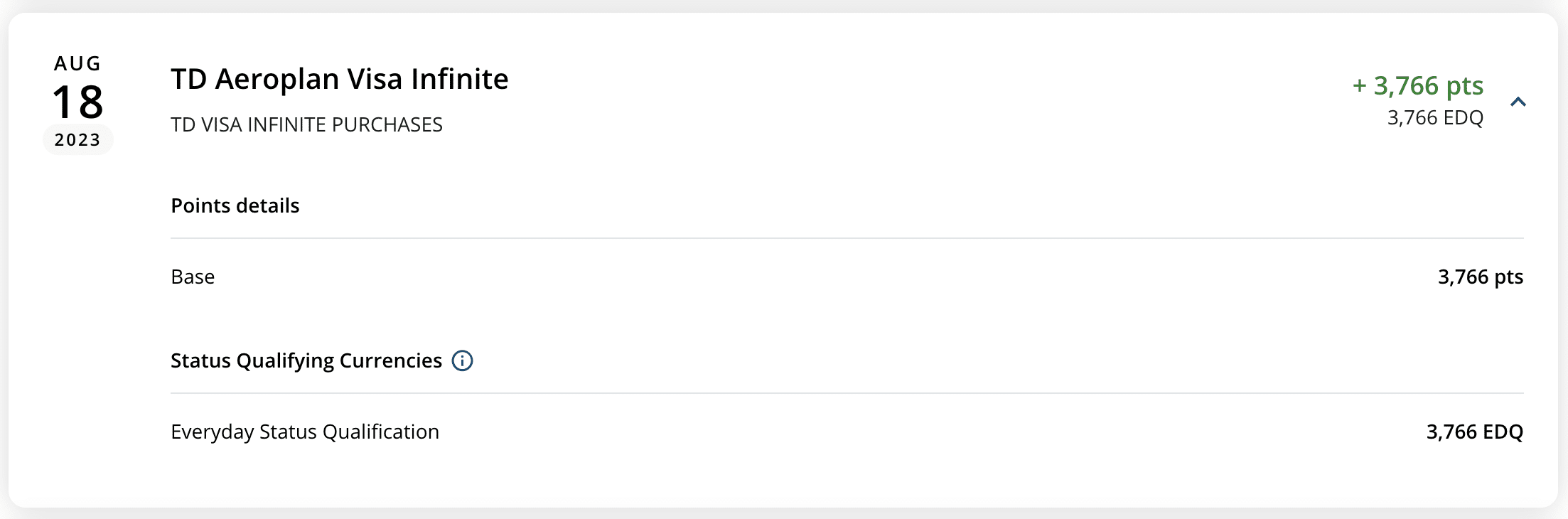Click the divider below Status Qualifying Currencies

pos(846,393)
